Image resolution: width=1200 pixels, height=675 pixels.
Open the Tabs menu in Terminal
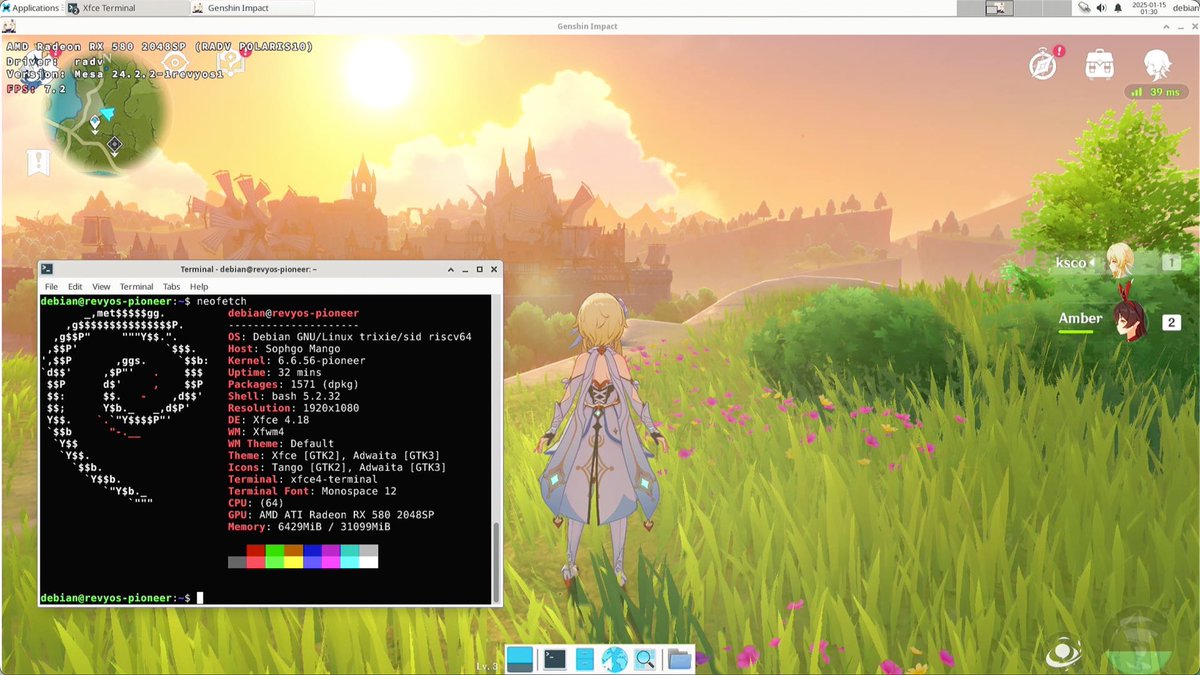(x=172, y=286)
